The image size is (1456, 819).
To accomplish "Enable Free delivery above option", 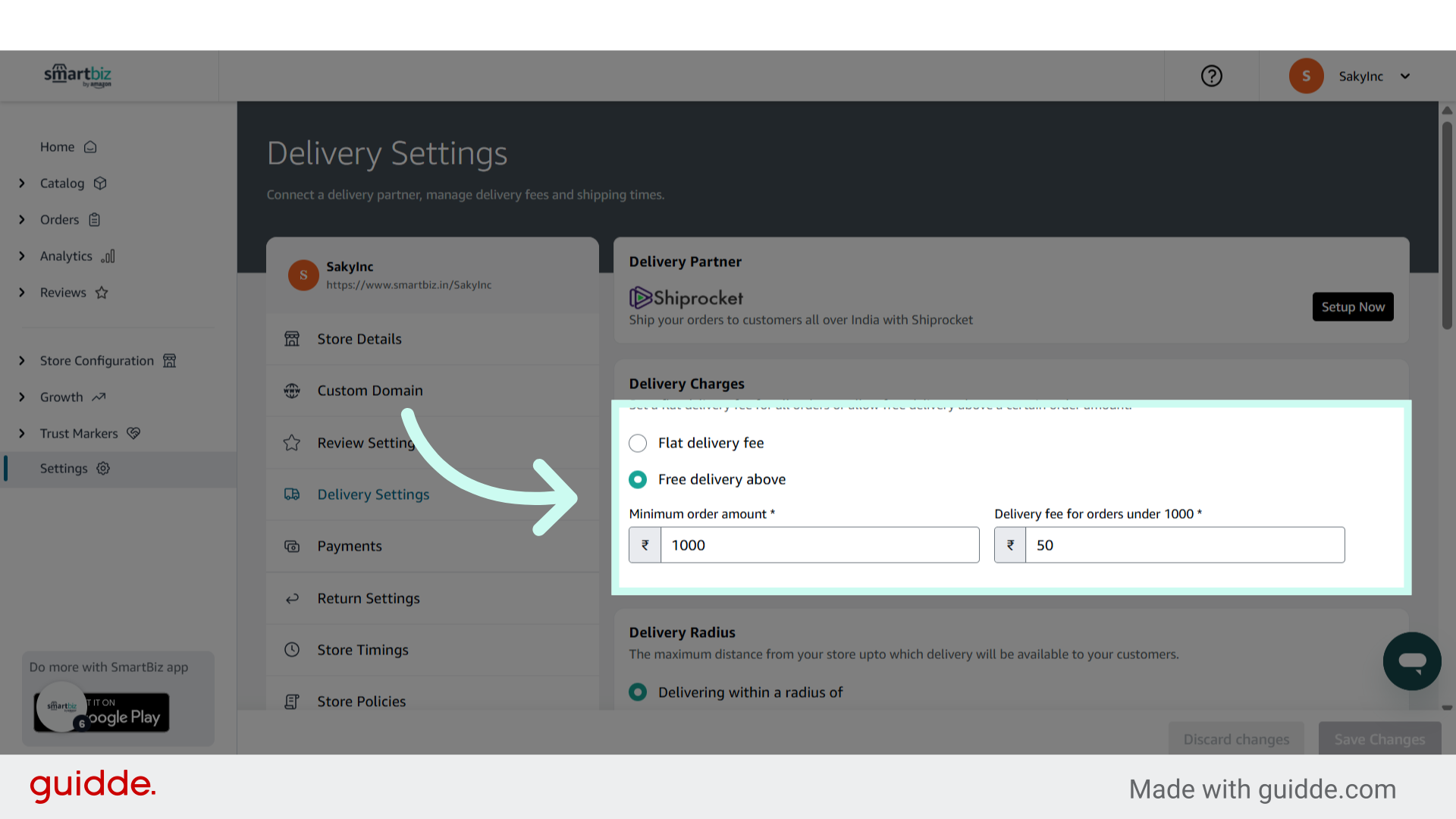I will point(637,479).
